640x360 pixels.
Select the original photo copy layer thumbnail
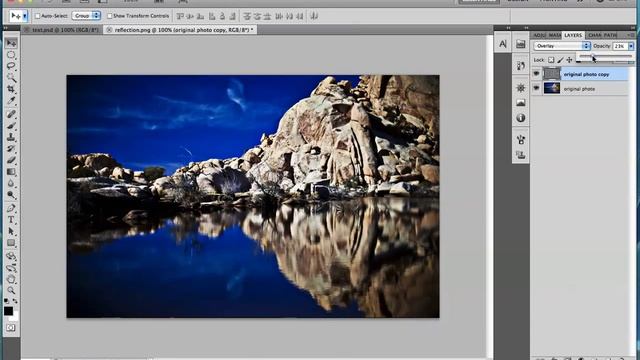point(551,74)
